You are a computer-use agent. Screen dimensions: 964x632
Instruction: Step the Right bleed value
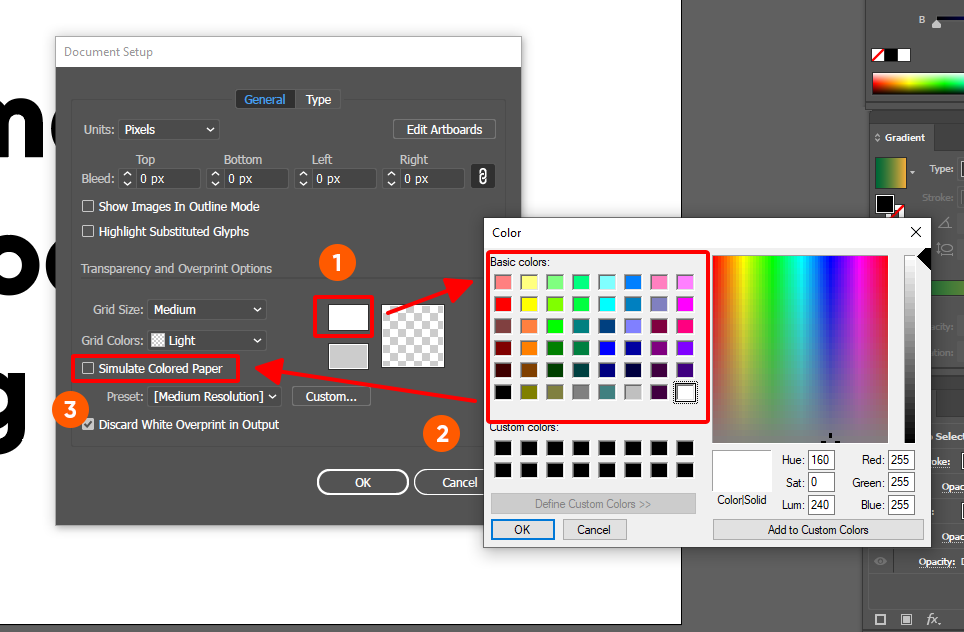click(391, 178)
